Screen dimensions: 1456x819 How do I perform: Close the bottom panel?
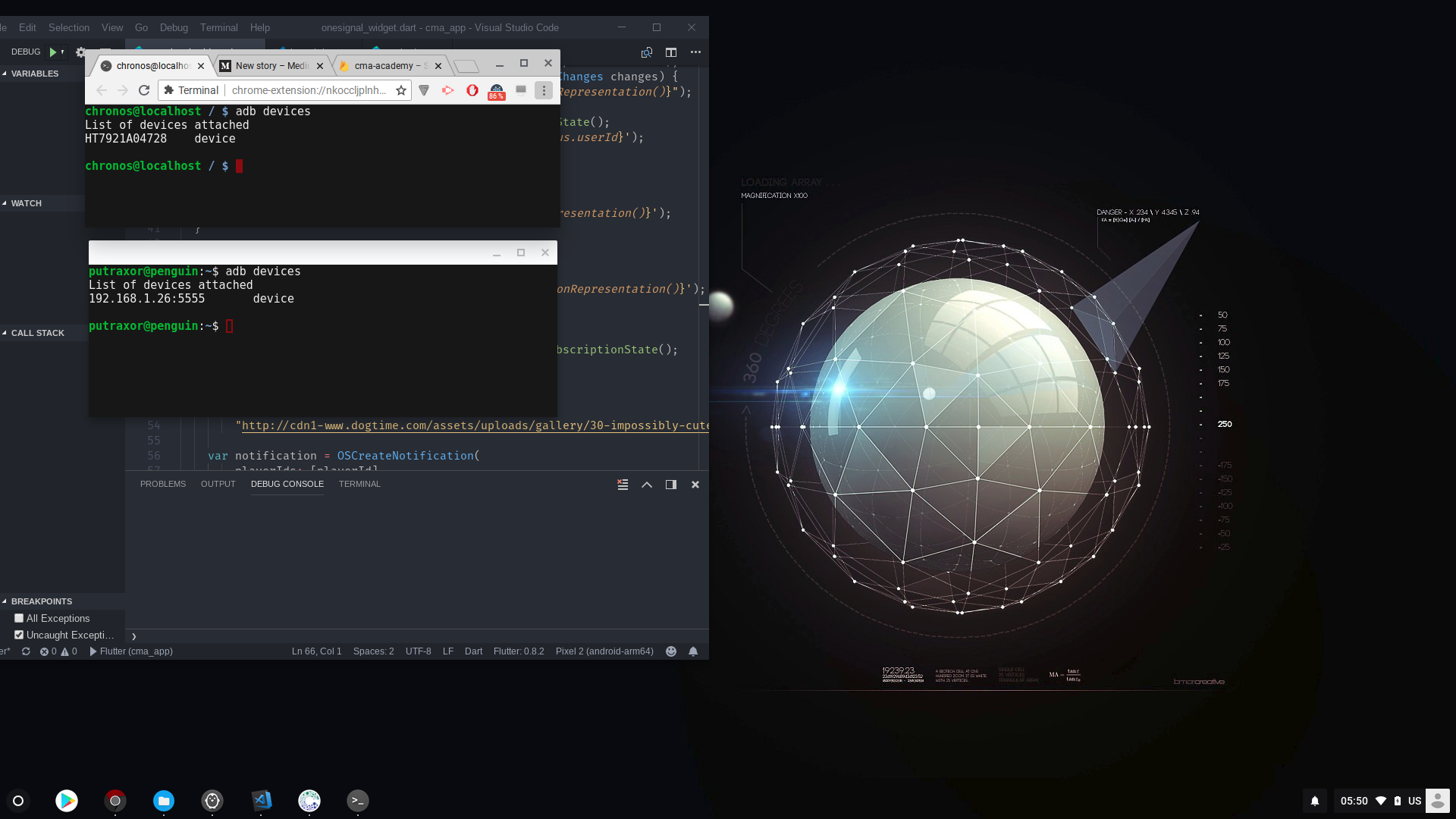(x=695, y=485)
